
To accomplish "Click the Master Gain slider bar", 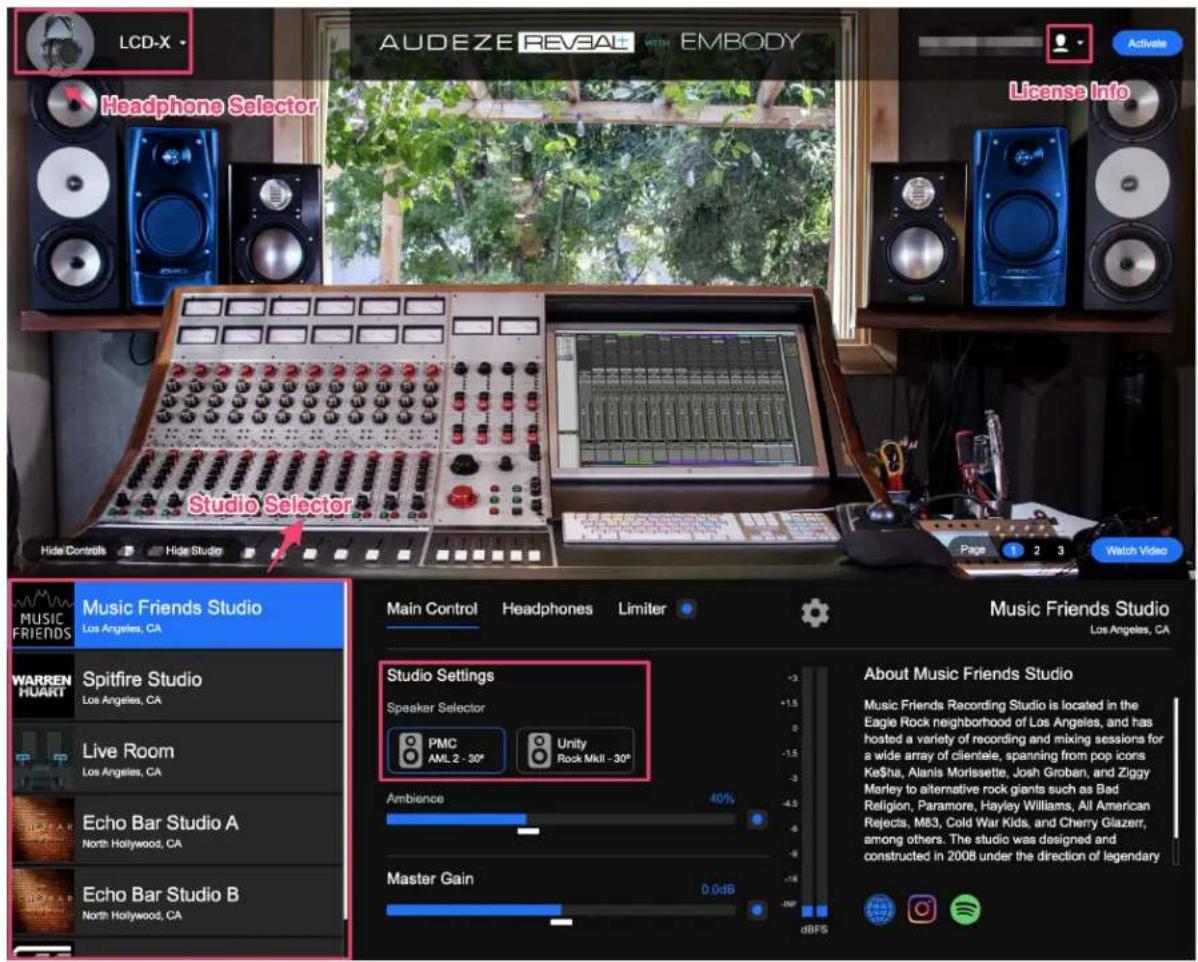I will point(561,910).
